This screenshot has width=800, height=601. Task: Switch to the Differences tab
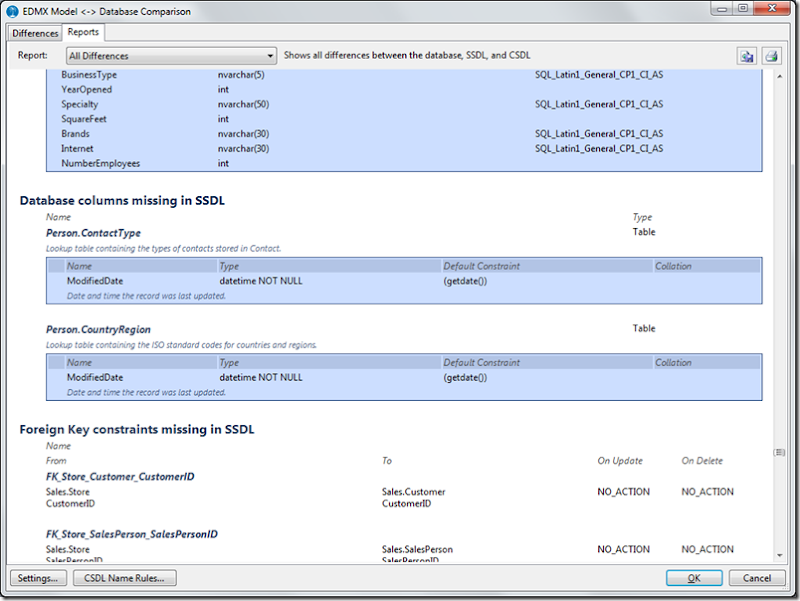tap(35, 33)
